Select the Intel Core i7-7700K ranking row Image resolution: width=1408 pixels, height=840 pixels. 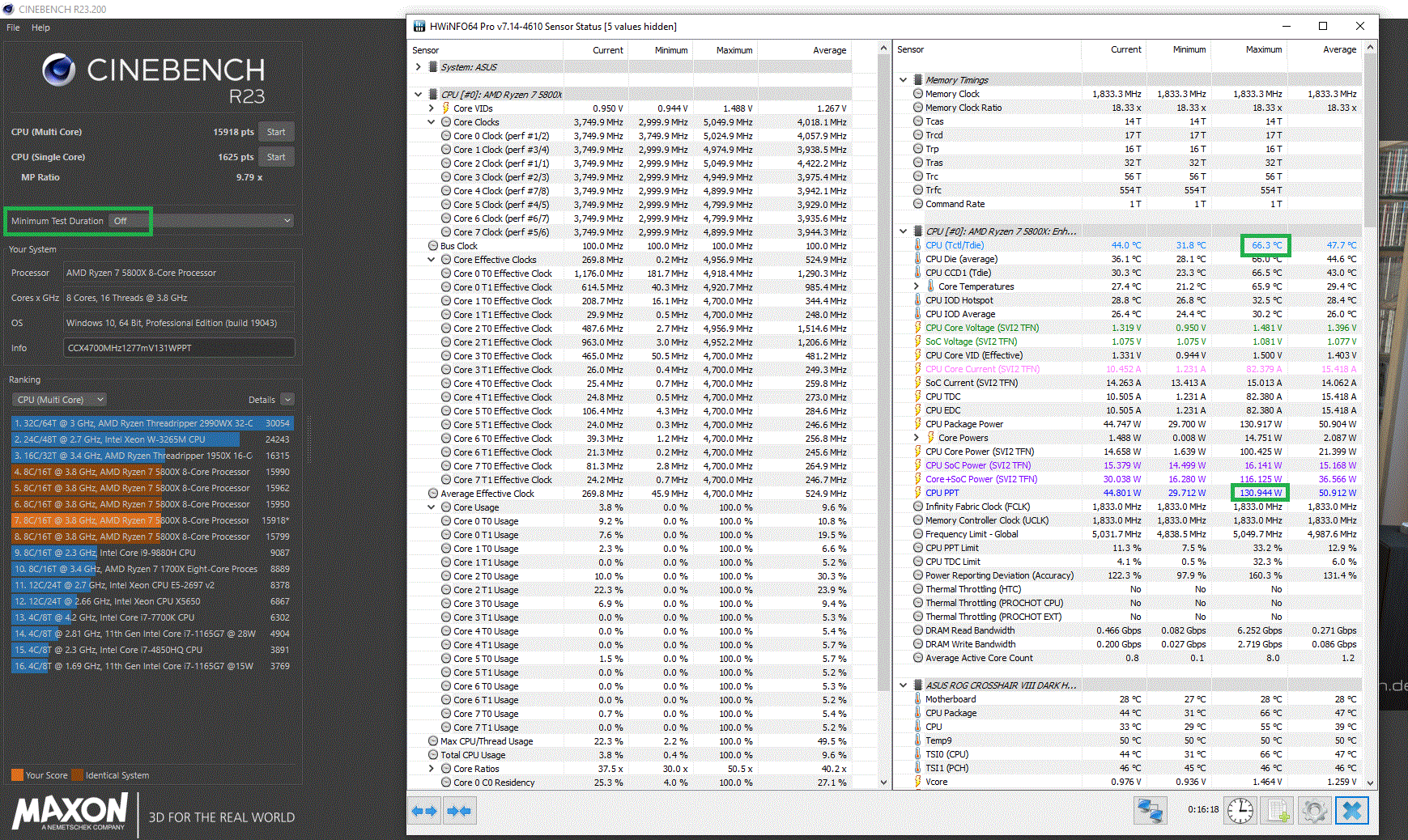(151, 617)
